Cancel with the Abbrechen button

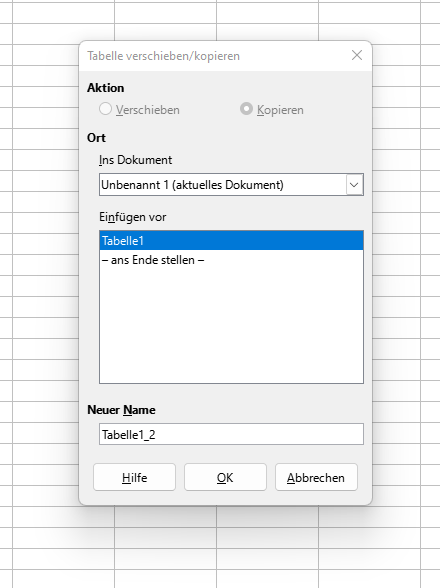point(316,477)
